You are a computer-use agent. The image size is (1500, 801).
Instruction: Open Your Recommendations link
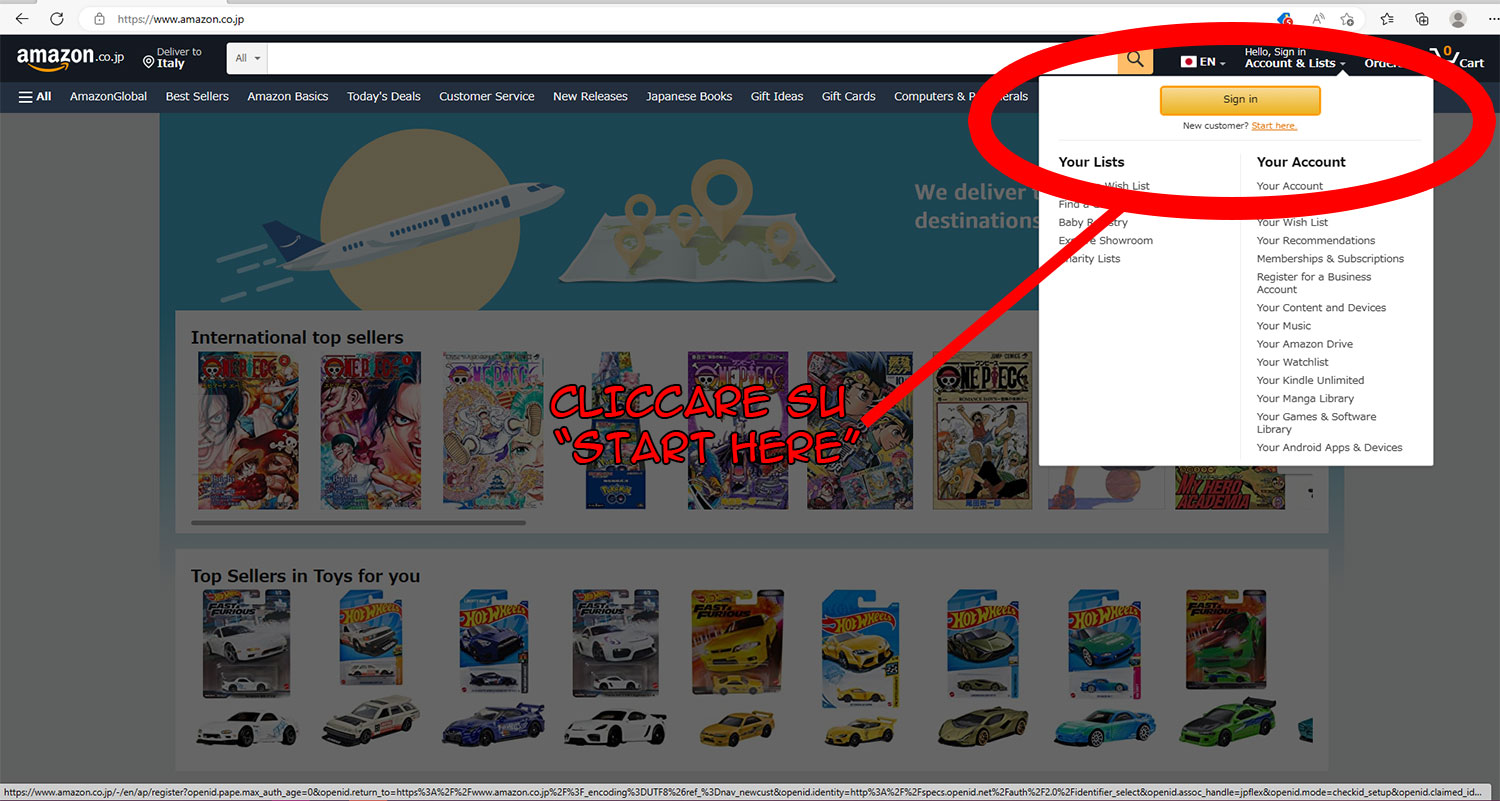(1316, 240)
